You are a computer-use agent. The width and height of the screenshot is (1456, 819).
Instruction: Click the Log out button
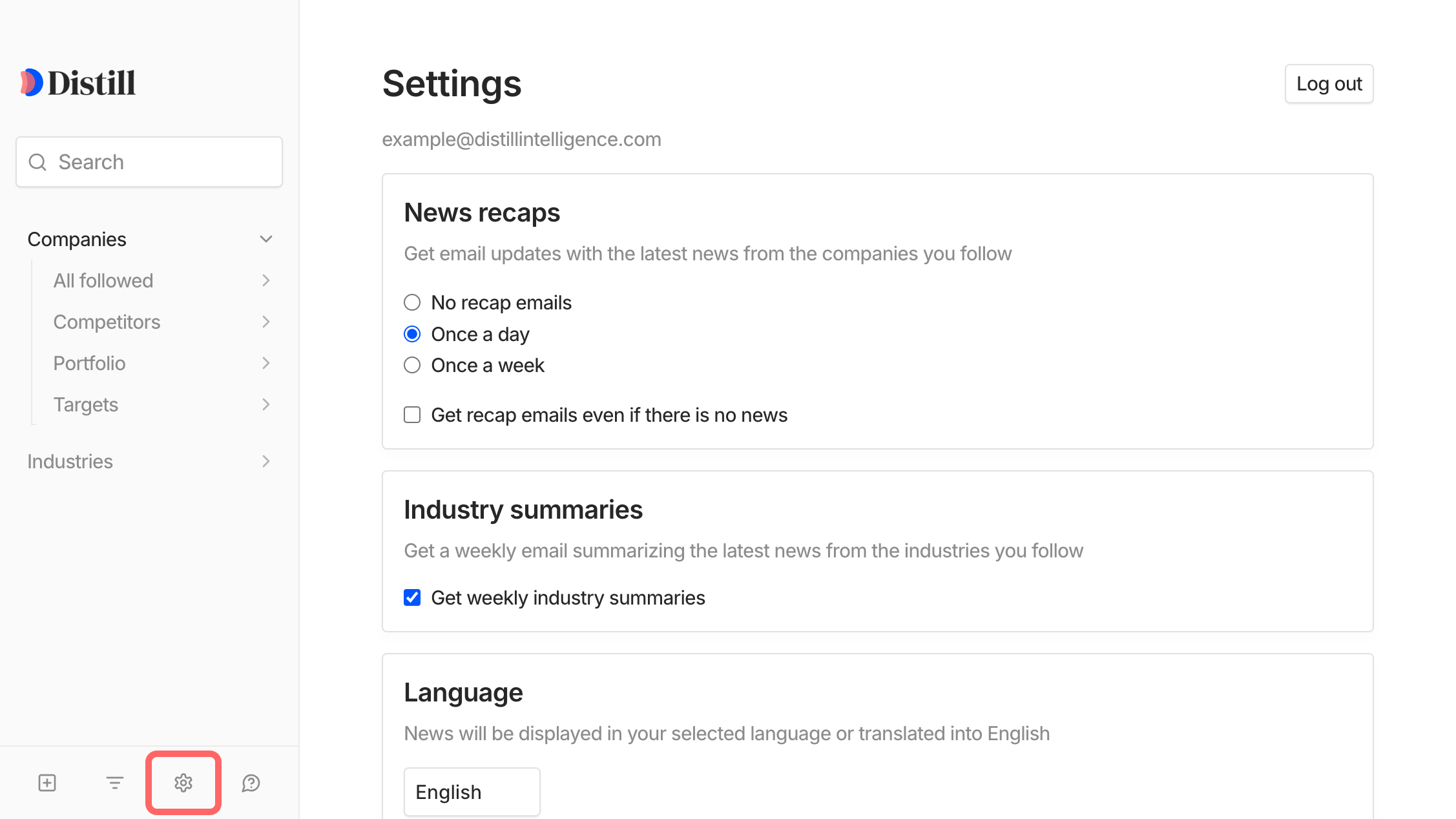pos(1329,83)
